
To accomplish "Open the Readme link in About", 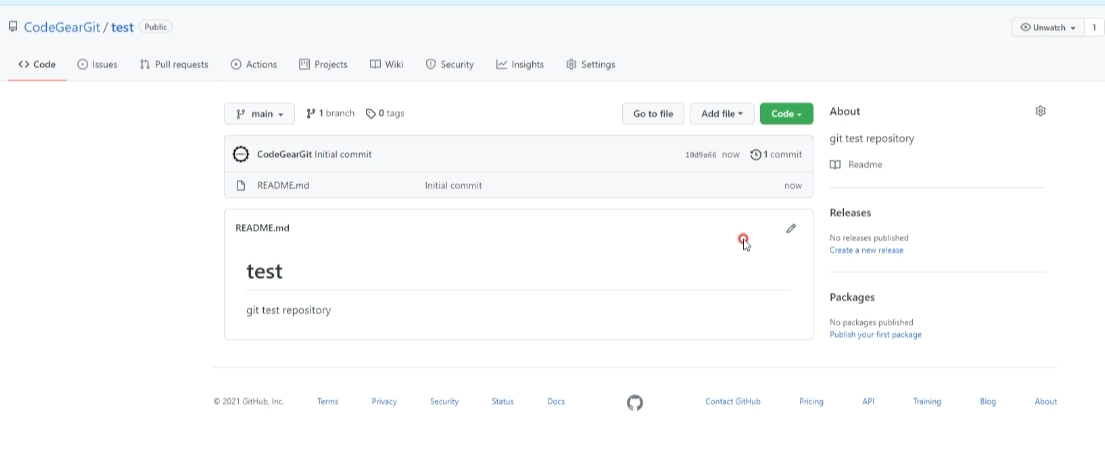I will (856, 164).
